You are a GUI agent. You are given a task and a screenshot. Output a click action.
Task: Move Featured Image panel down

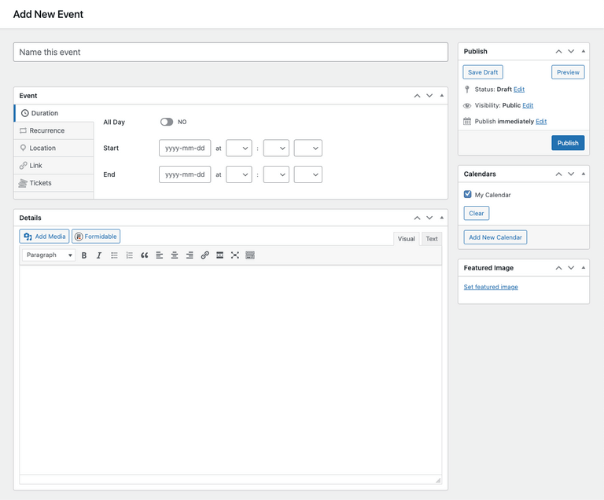click(571, 268)
